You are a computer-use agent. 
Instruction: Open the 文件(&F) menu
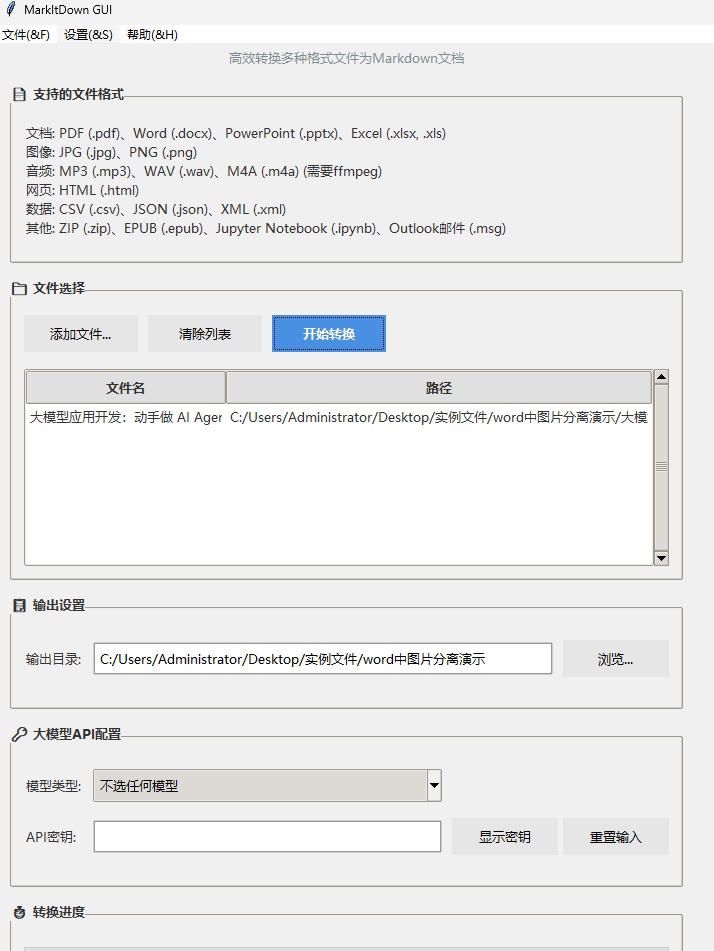[25, 35]
